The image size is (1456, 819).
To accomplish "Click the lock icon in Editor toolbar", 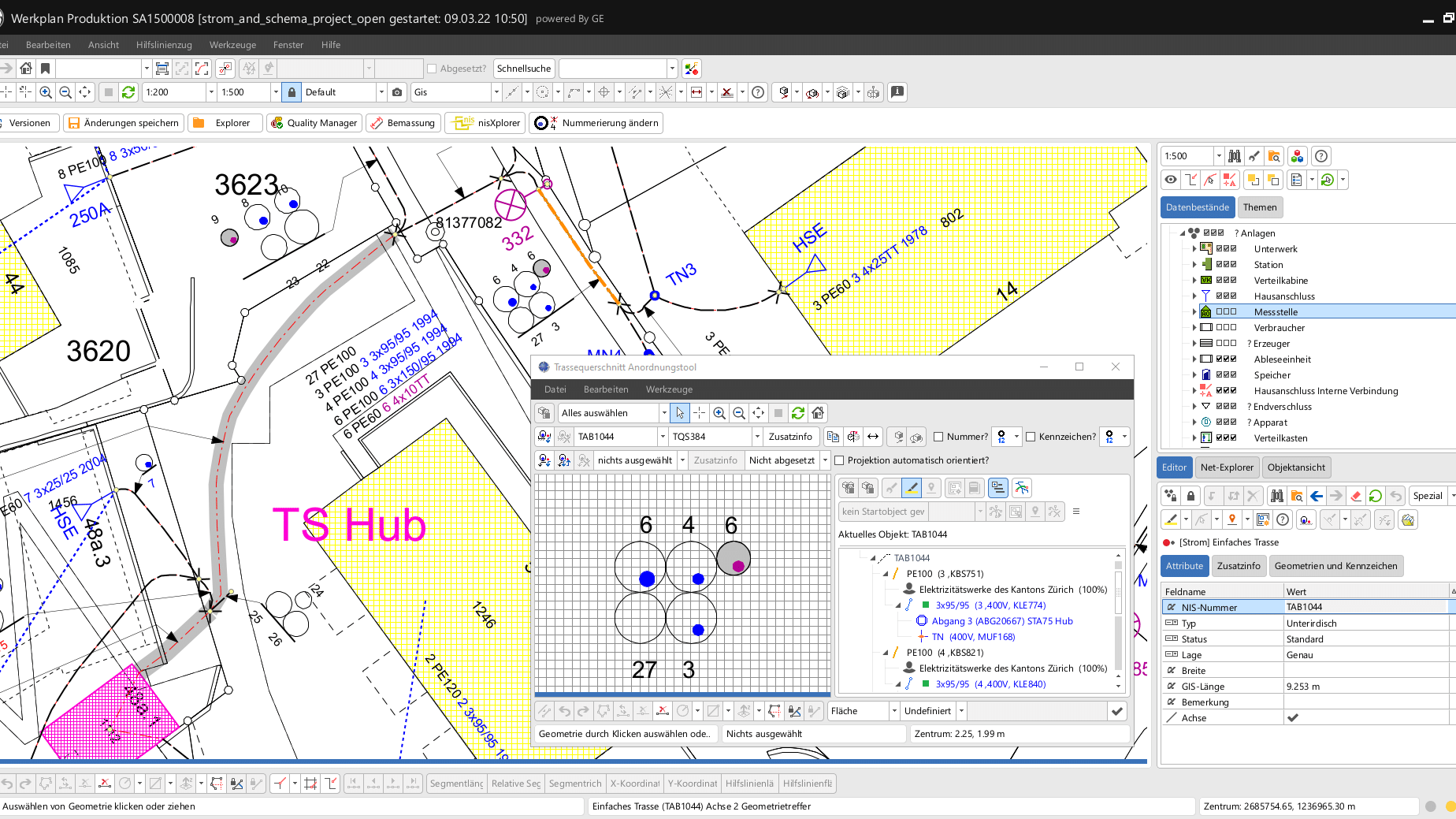I will pos(1190,496).
